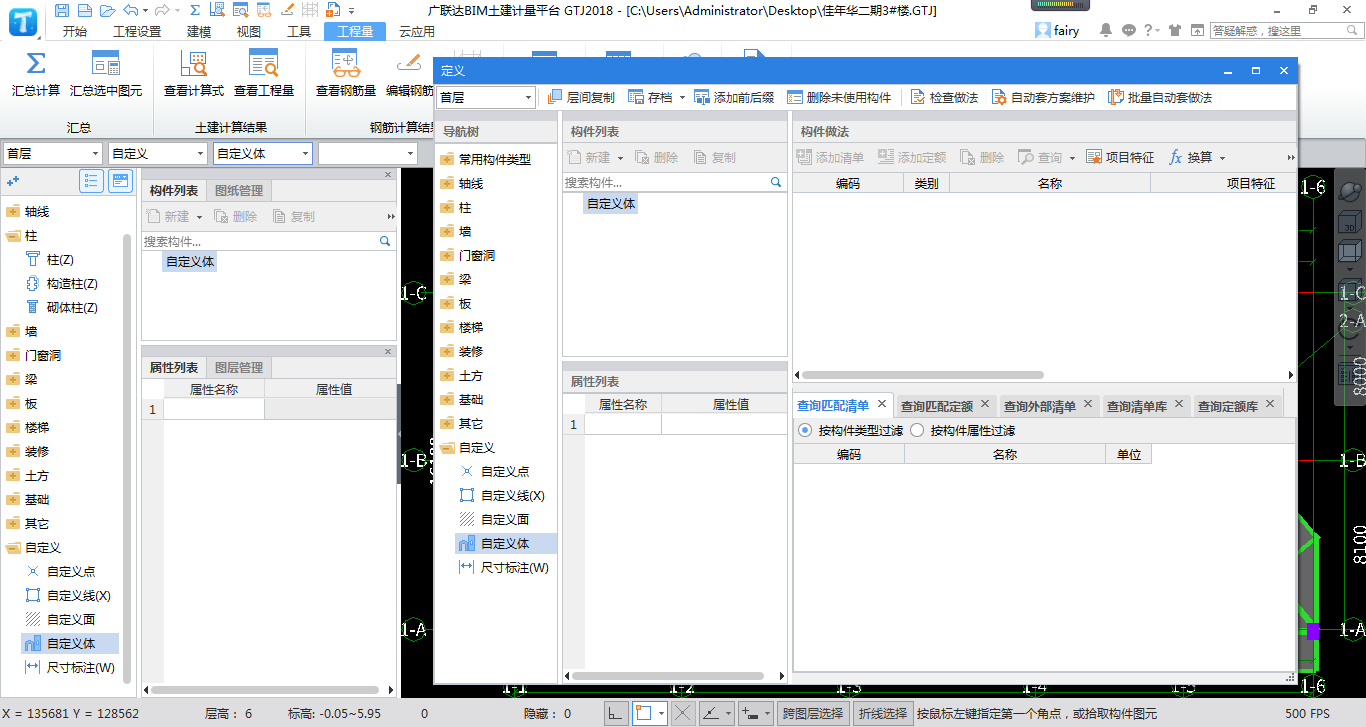Image resolution: width=1366 pixels, height=727 pixels.
Task: Click the horizontal scrollbar under main 属性列表
Action: 265,690
